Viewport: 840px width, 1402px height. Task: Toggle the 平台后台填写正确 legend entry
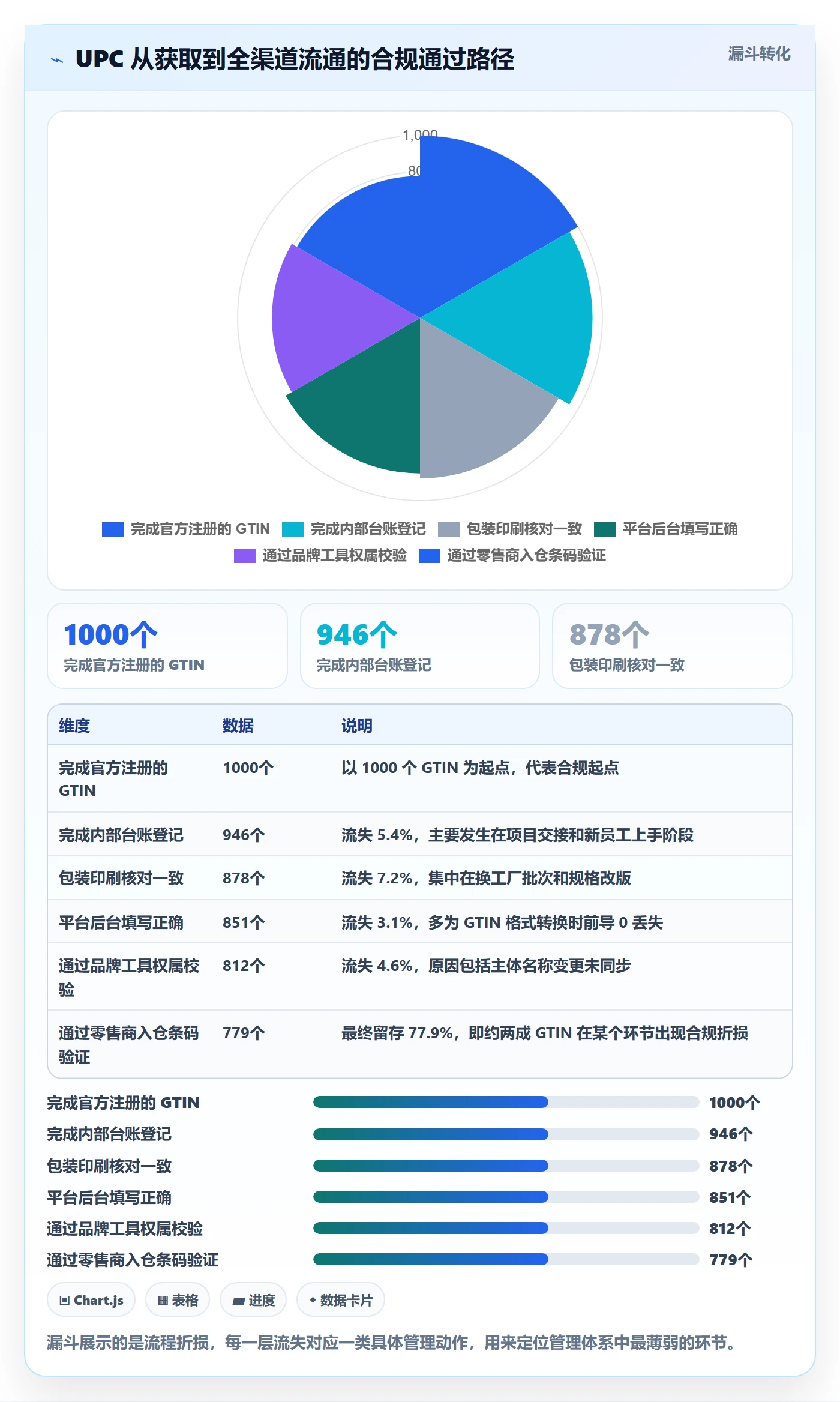click(x=666, y=529)
